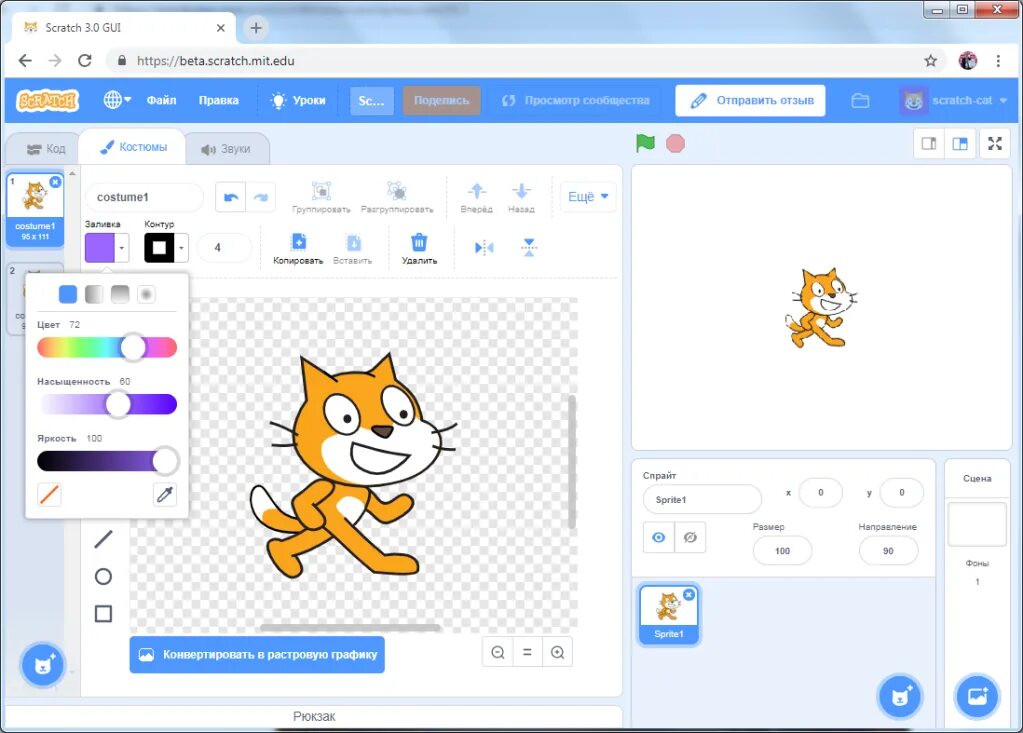Screen dimensions: 1023x733
Task: Click the Яркость brightness slider handle
Action: click(x=166, y=460)
